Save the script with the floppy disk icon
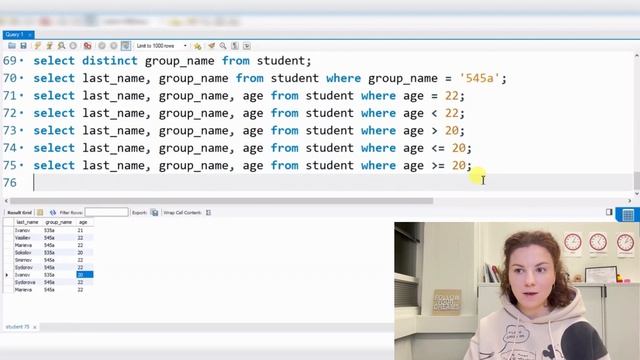Viewport: 640px width, 360px height. pyautogui.click(x=23, y=46)
